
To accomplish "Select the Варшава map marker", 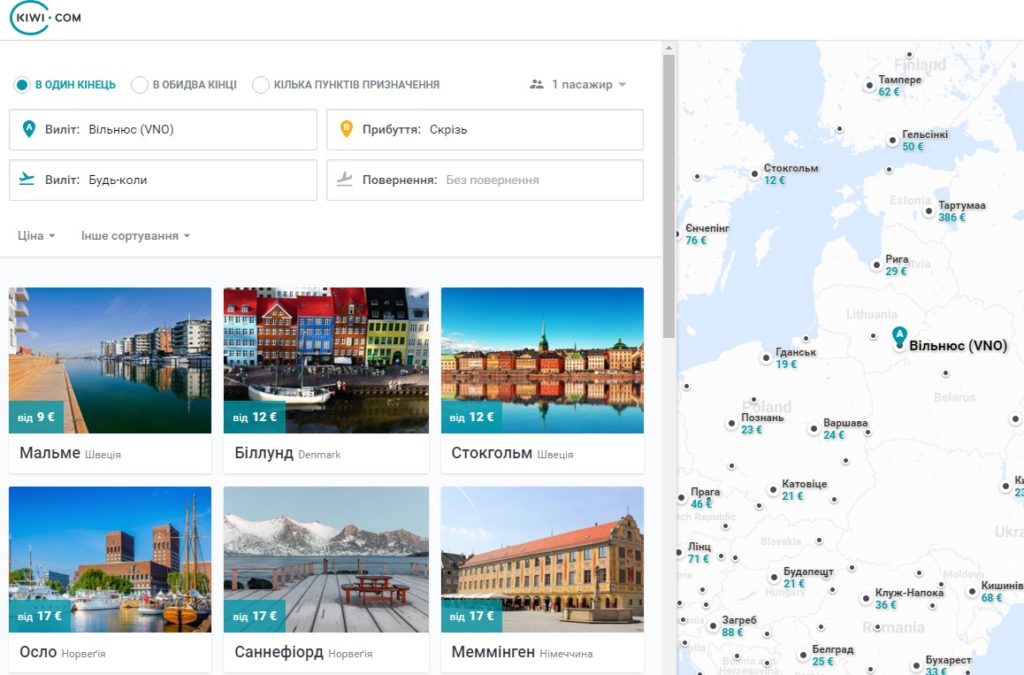I will pos(814,429).
